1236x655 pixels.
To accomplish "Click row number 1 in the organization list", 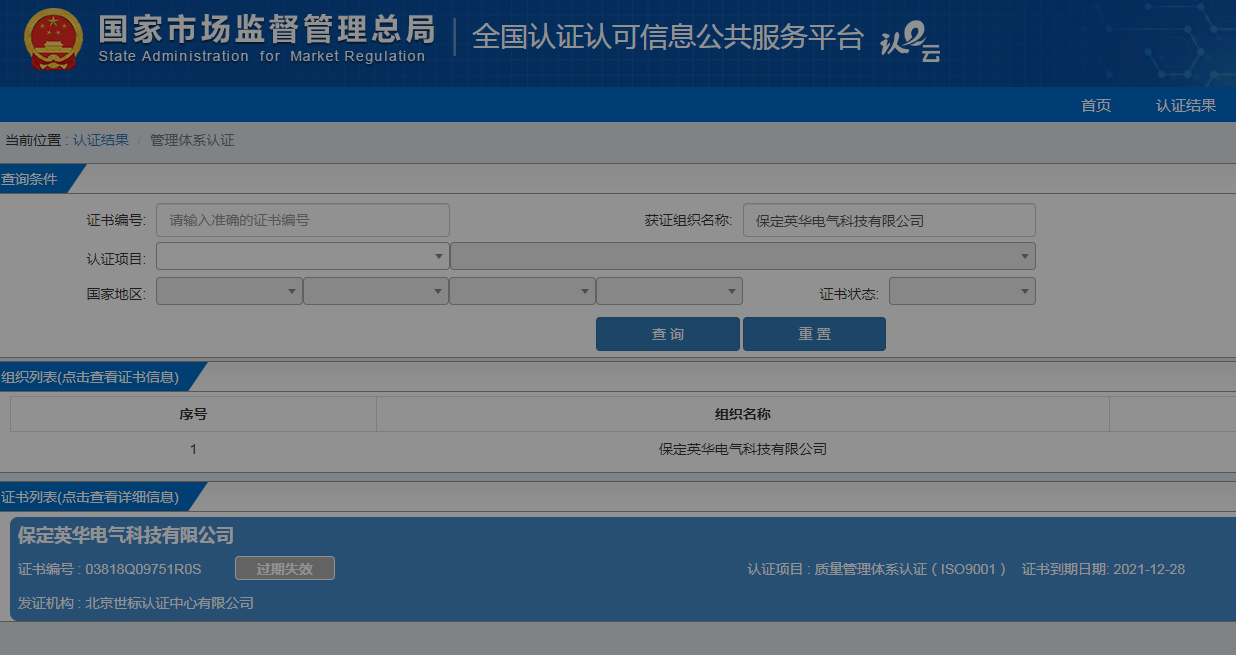I will click(193, 450).
